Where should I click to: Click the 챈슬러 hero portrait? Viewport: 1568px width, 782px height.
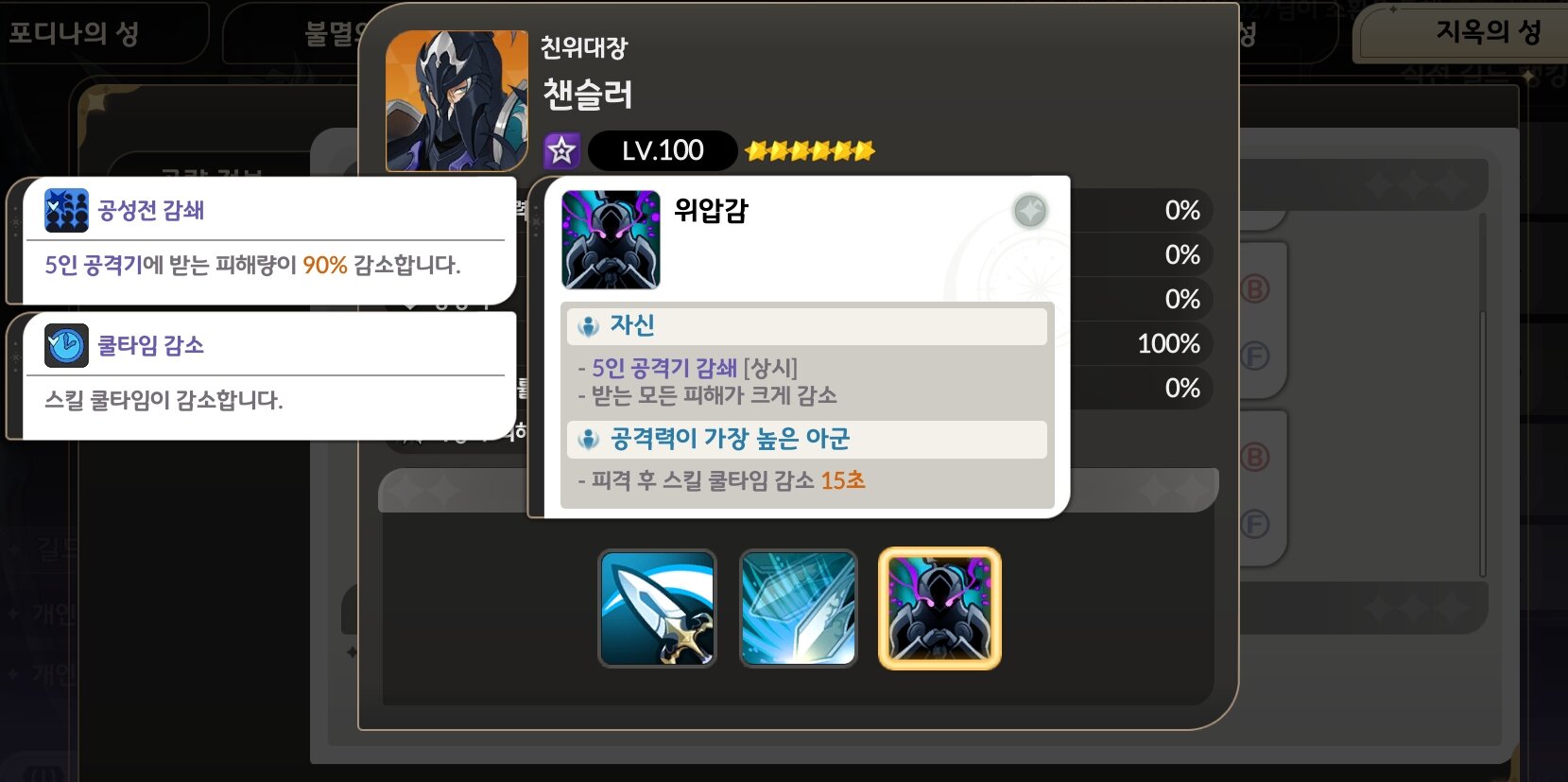(x=457, y=100)
